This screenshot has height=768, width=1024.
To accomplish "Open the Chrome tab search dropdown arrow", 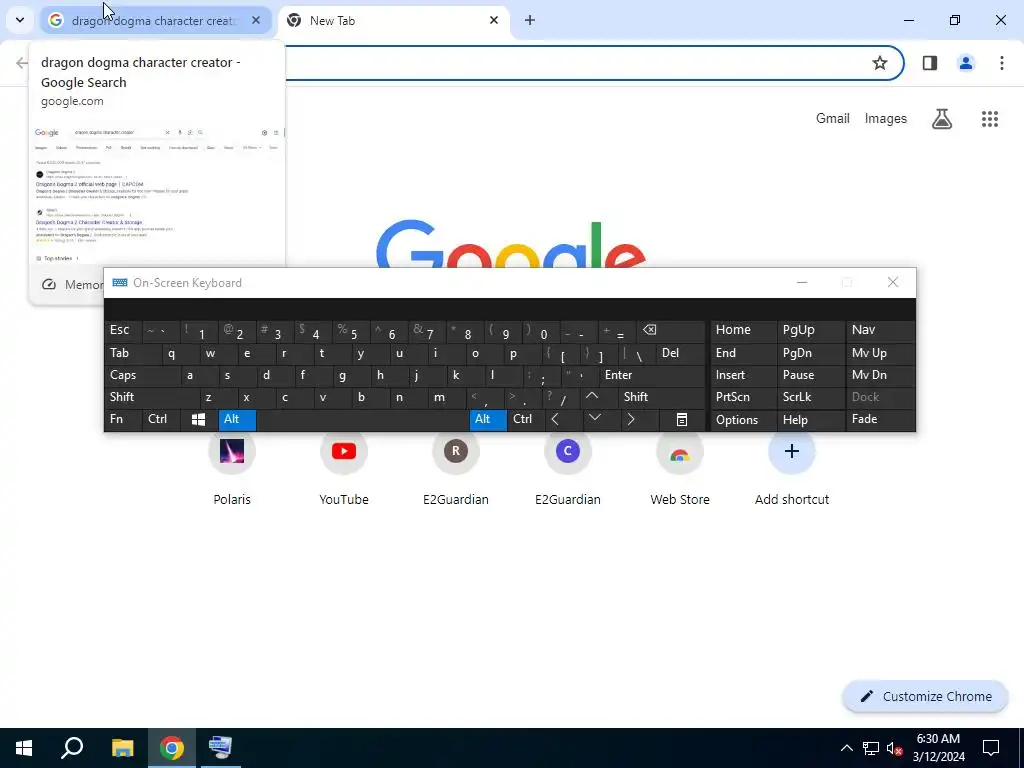I will (x=20, y=20).
